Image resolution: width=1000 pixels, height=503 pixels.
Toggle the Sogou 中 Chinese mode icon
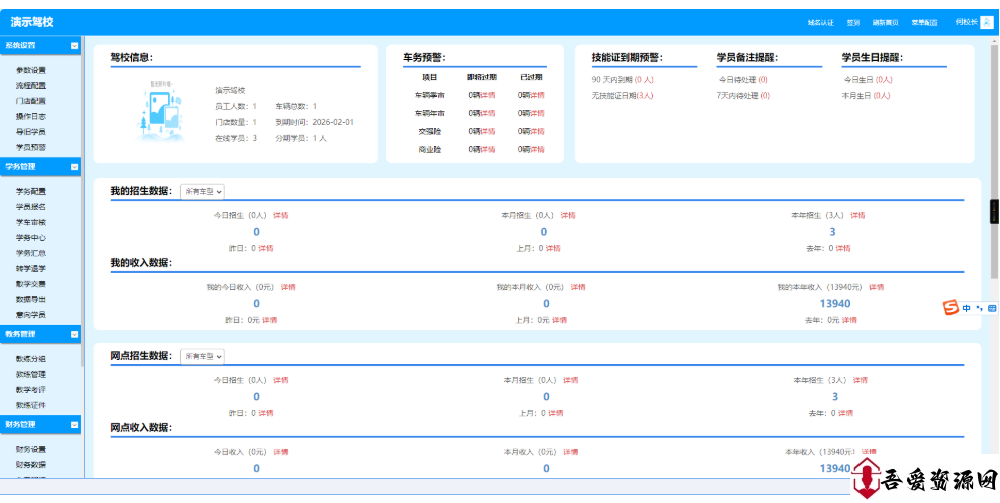(967, 309)
